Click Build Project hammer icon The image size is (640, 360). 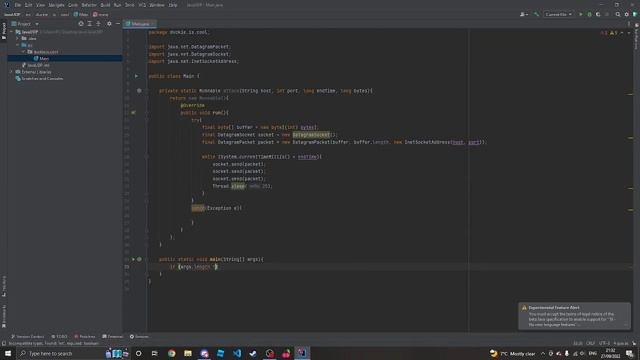pyautogui.click(x=536, y=14)
